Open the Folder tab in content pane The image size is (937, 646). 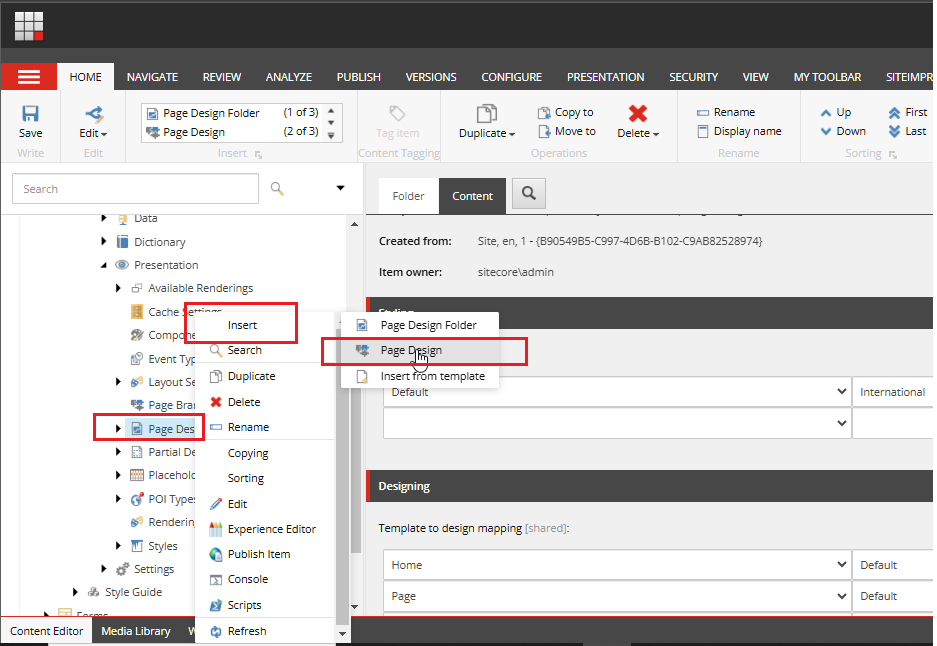[x=408, y=196]
